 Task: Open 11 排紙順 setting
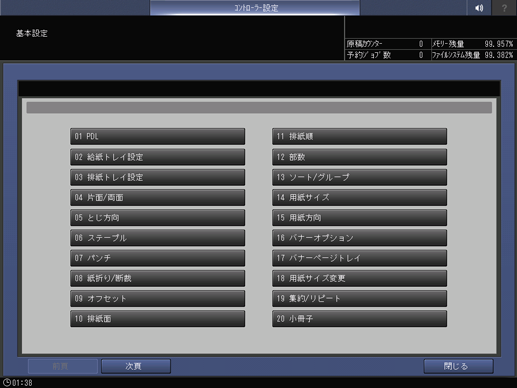tap(360, 136)
